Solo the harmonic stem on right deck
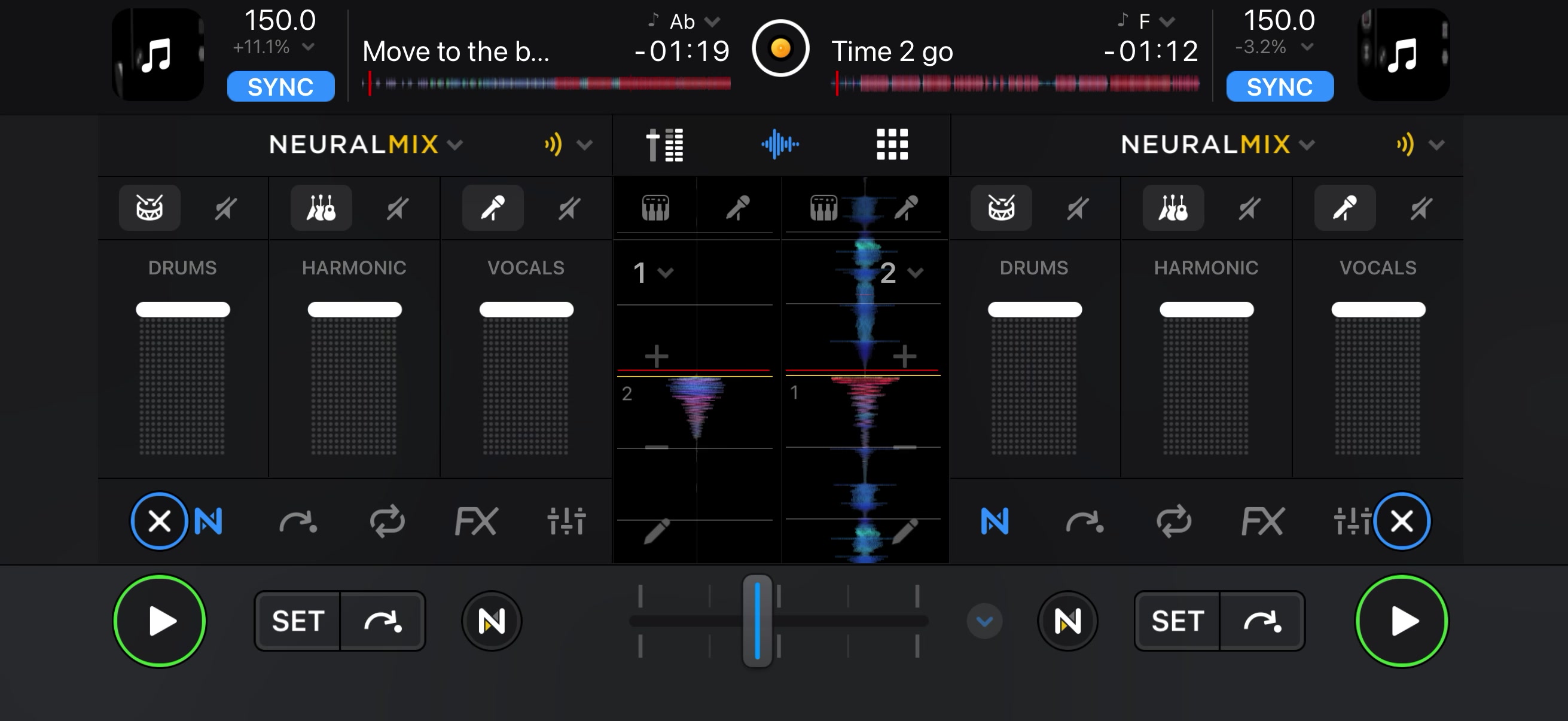 (x=1173, y=208)
